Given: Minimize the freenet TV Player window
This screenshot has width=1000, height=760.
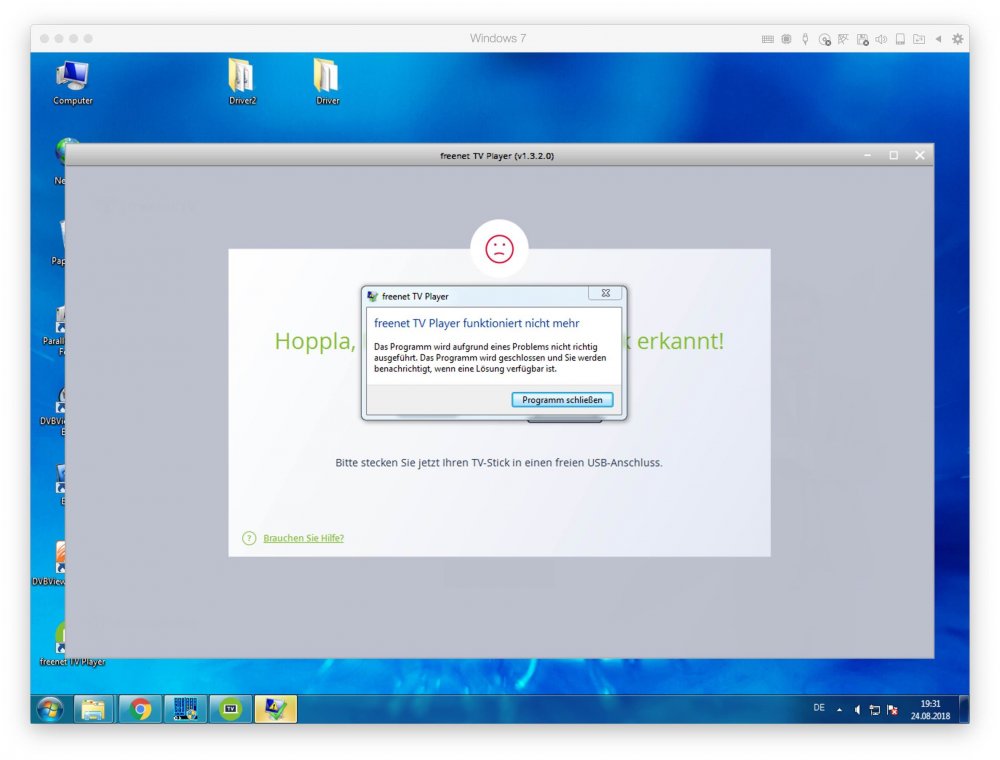Looking at the screenshot, I should pos(867,156).
